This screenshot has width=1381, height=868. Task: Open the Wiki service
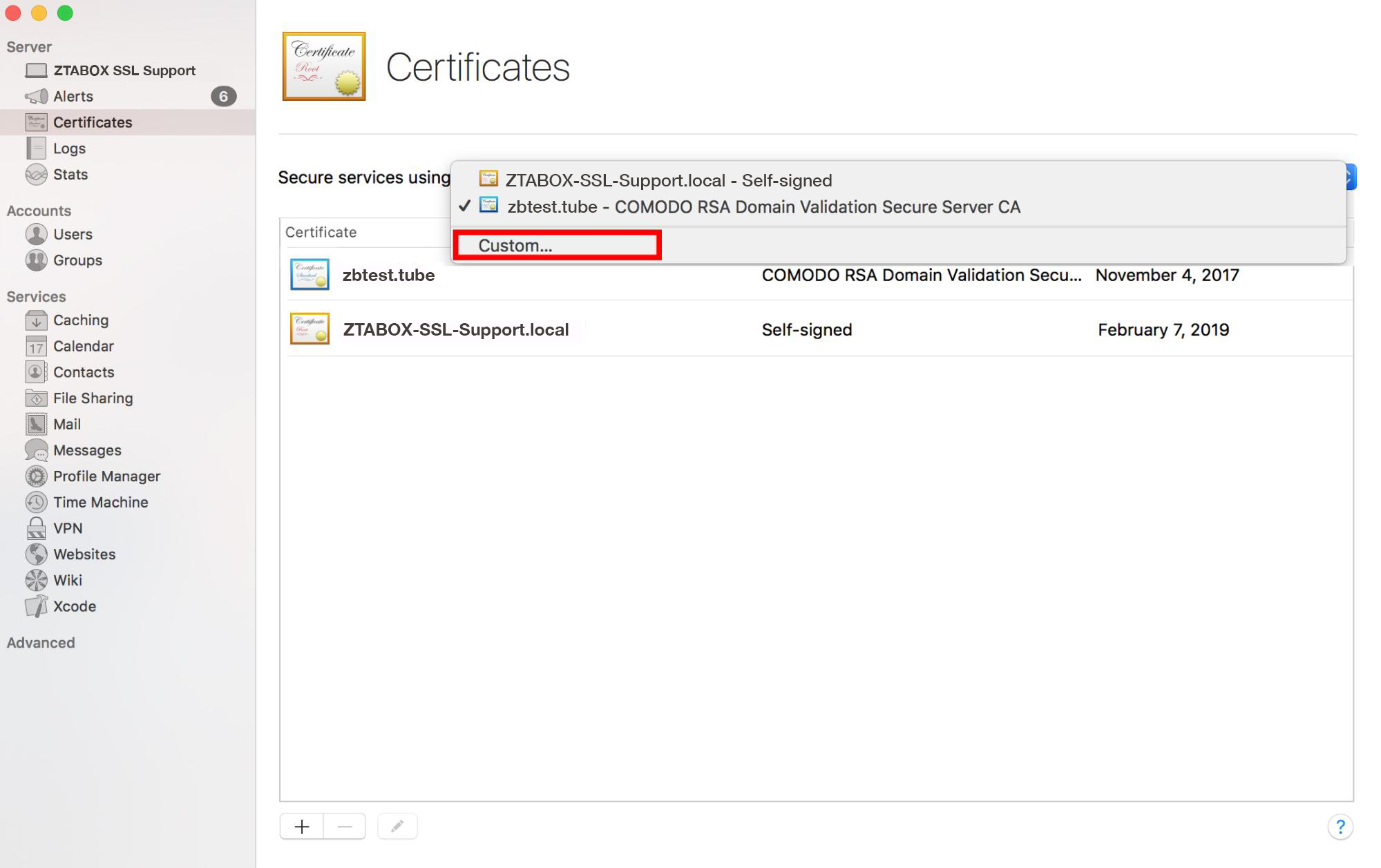(67, 580)
